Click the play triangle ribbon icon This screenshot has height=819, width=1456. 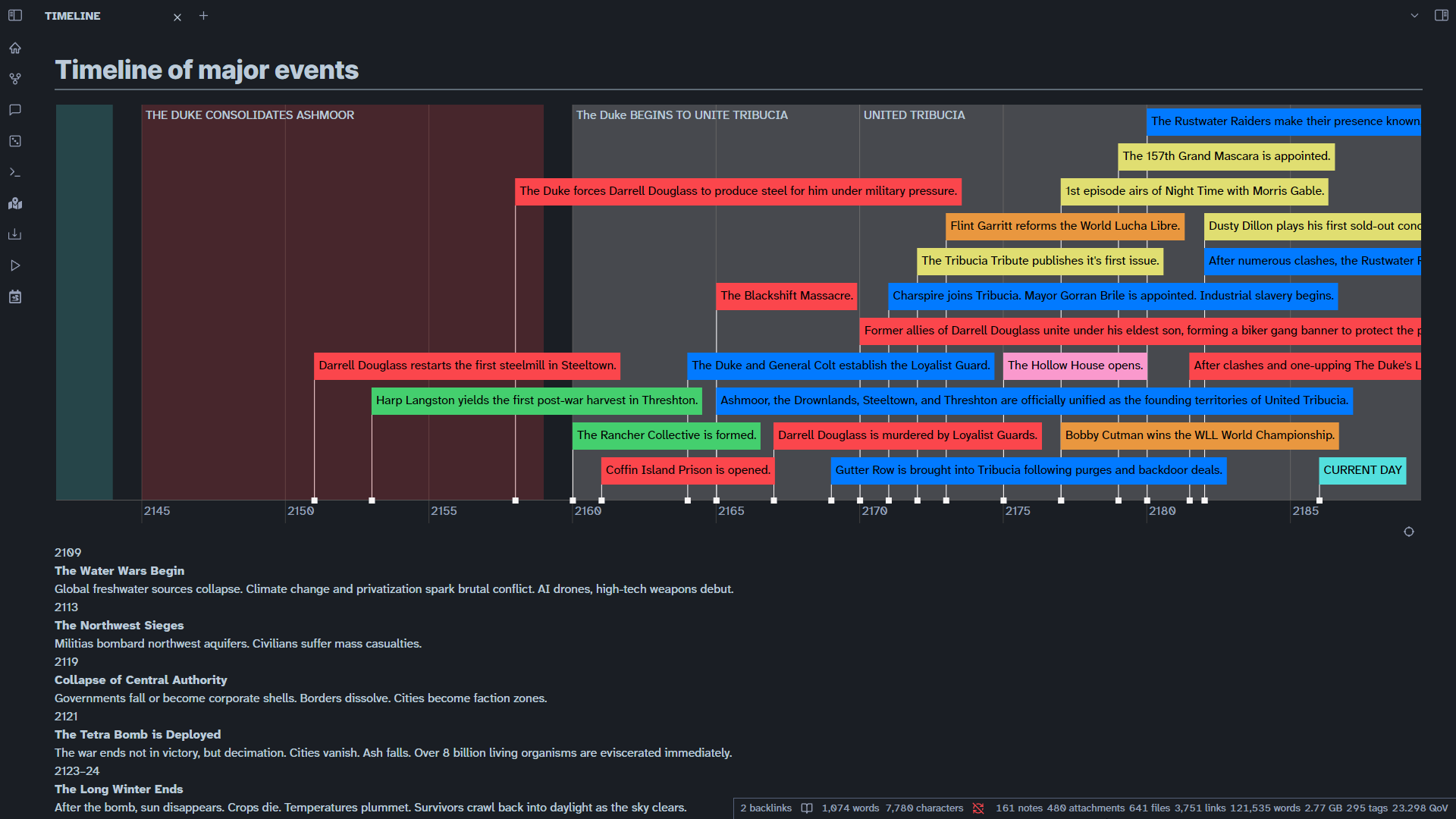(x=15, y=265)
